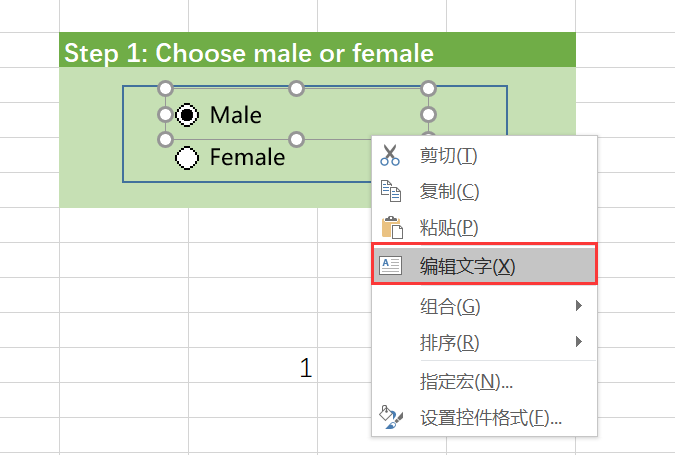Expand the 排序(R) submenu arrow
This screenshot has height=455, width=675.
pos(579,342)
